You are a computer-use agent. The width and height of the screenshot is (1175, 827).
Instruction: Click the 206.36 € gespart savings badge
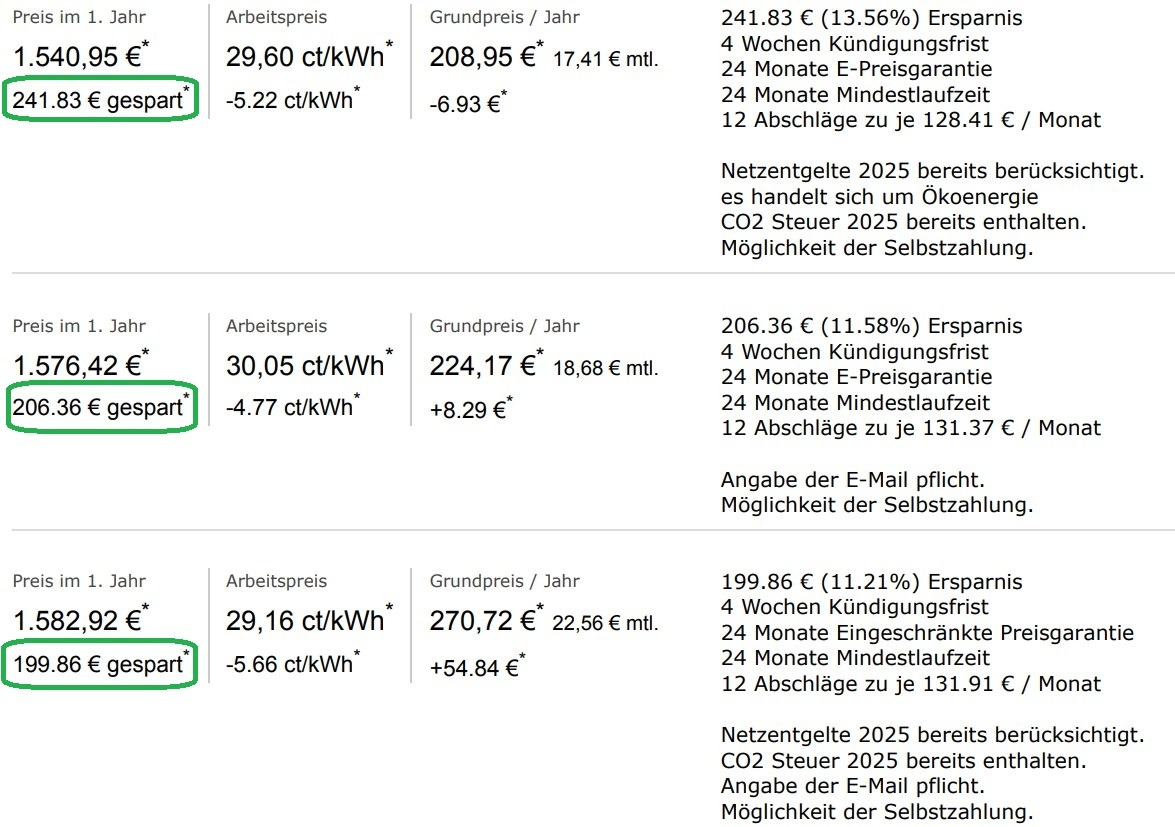[x=101, y=408]
